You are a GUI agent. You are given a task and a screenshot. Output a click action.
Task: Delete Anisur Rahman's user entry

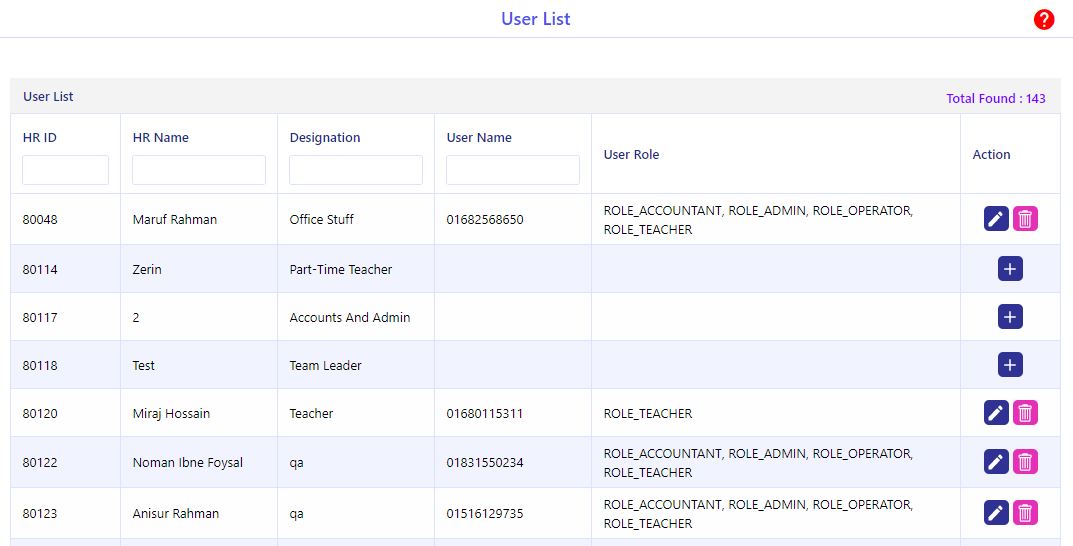click(1025, 512)
